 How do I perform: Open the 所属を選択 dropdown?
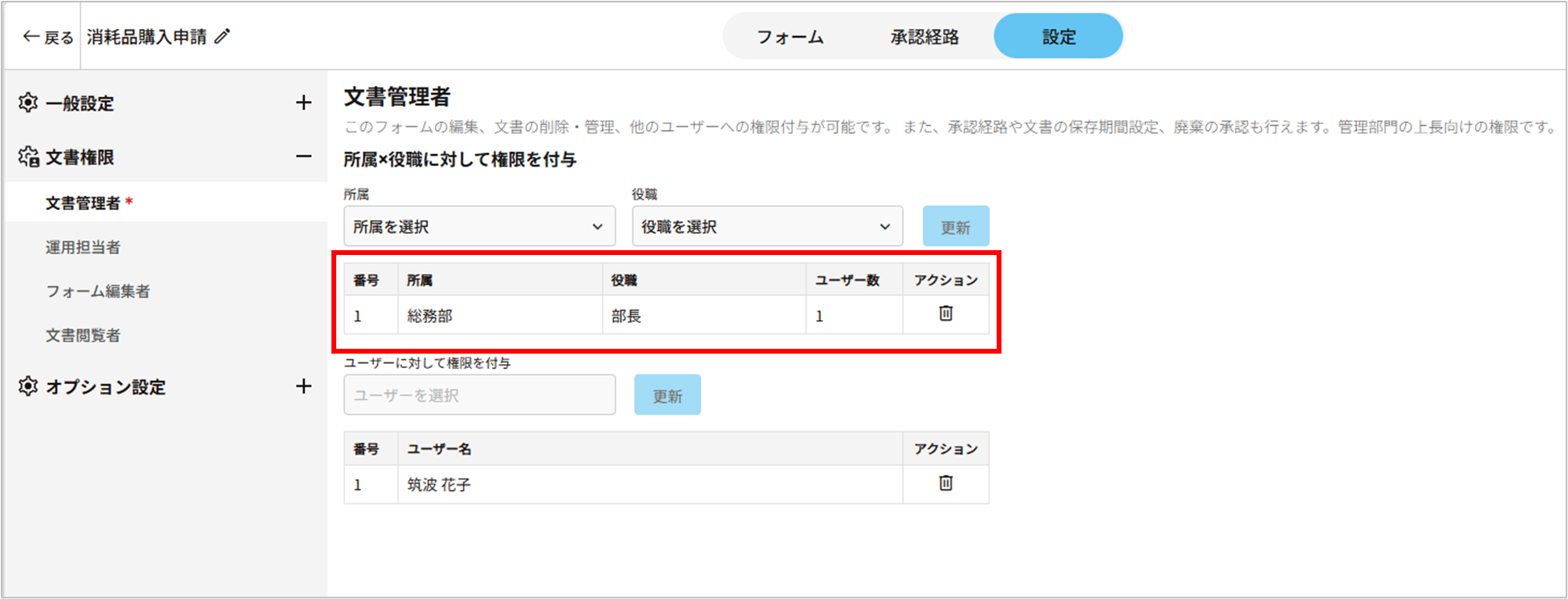[x=479, y=227]
